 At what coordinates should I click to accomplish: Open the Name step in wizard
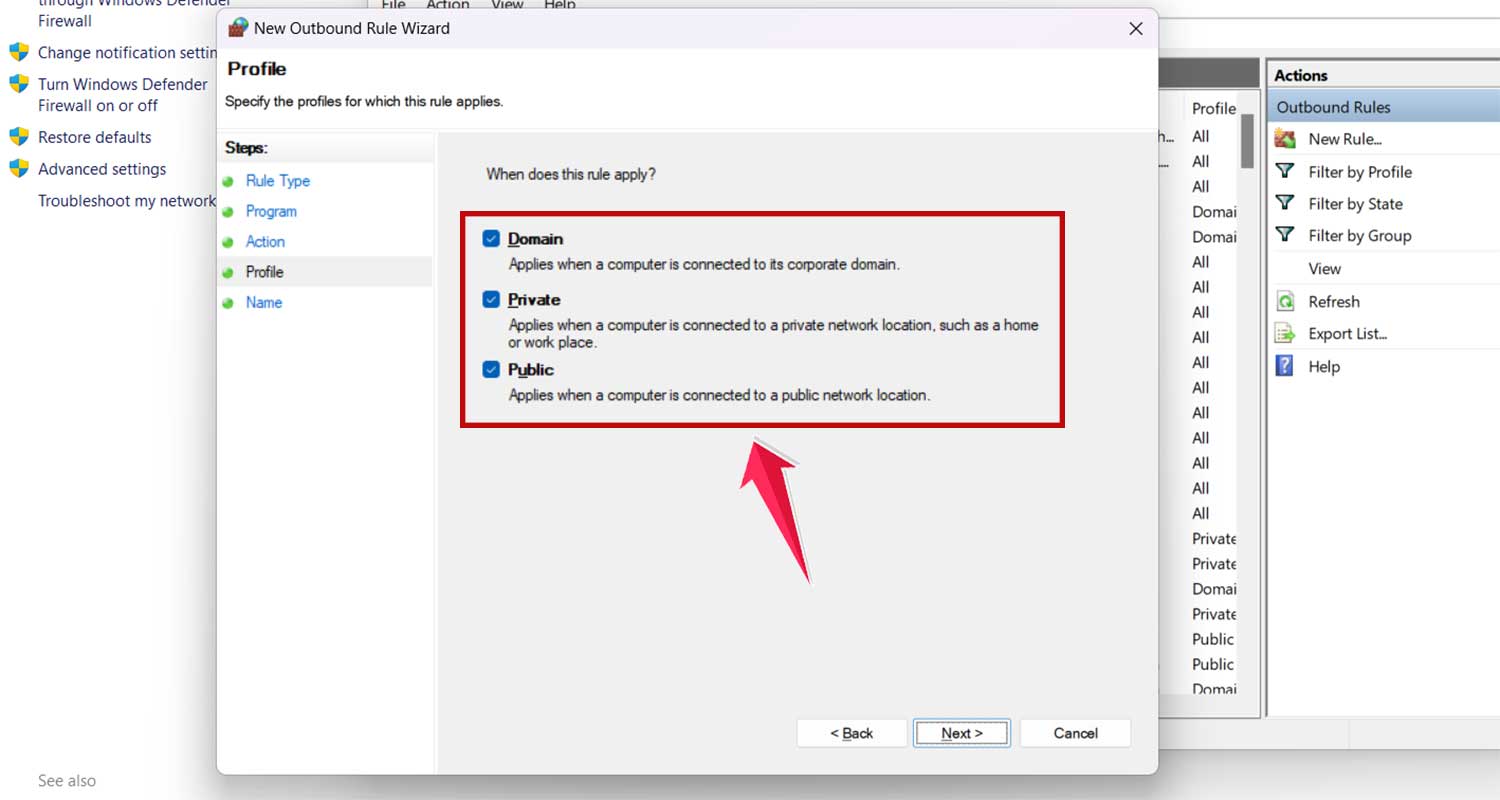pyautogui.click(x=264, y=303)
